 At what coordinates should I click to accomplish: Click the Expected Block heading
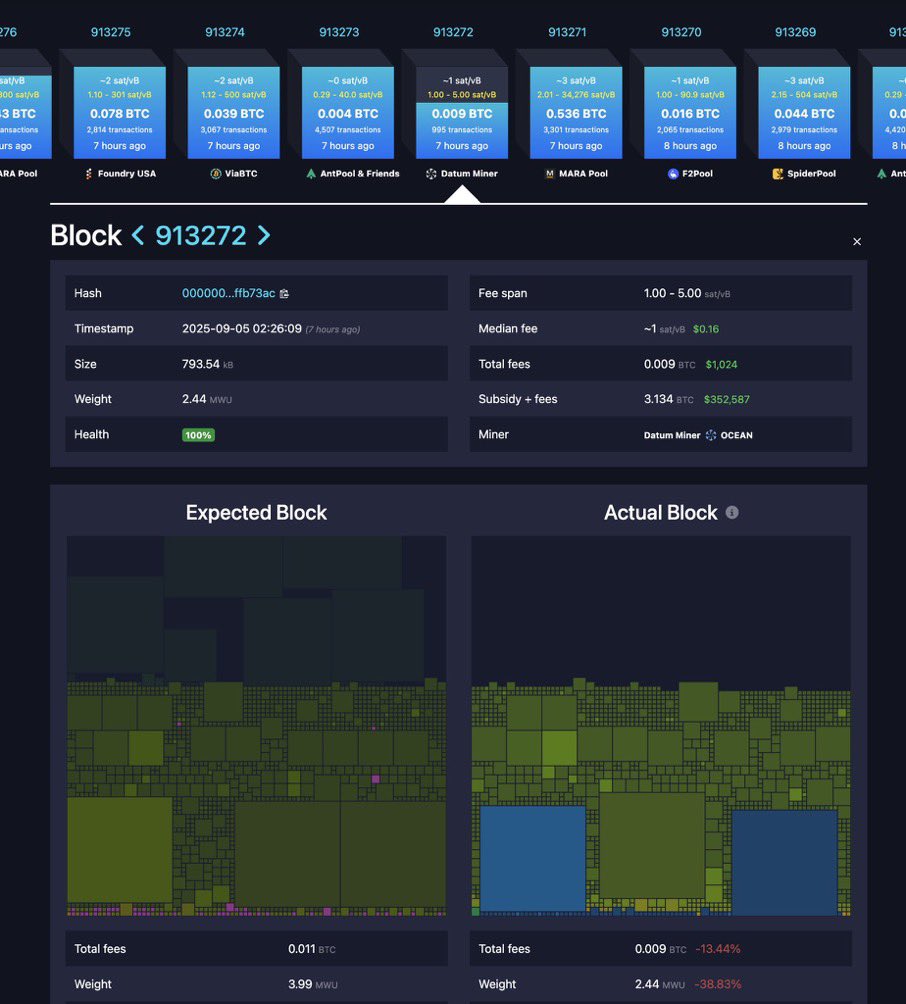256,512
